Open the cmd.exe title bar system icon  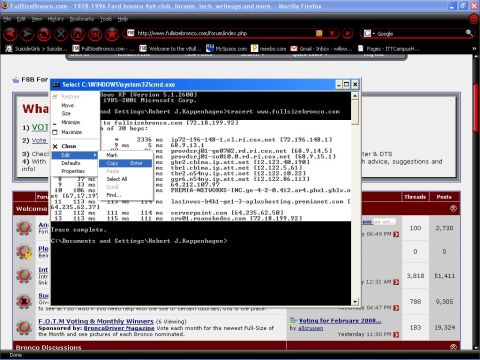pos(56,85)
